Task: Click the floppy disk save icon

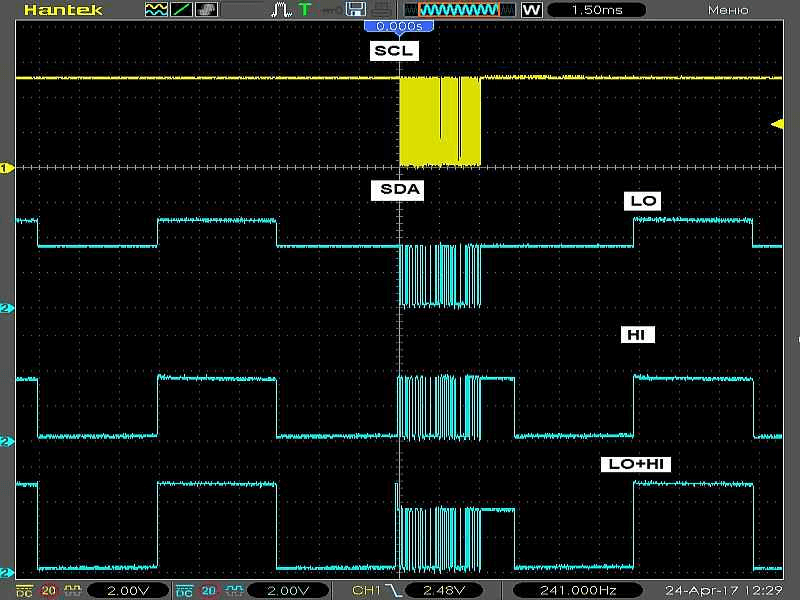Action: pos(356,9)
